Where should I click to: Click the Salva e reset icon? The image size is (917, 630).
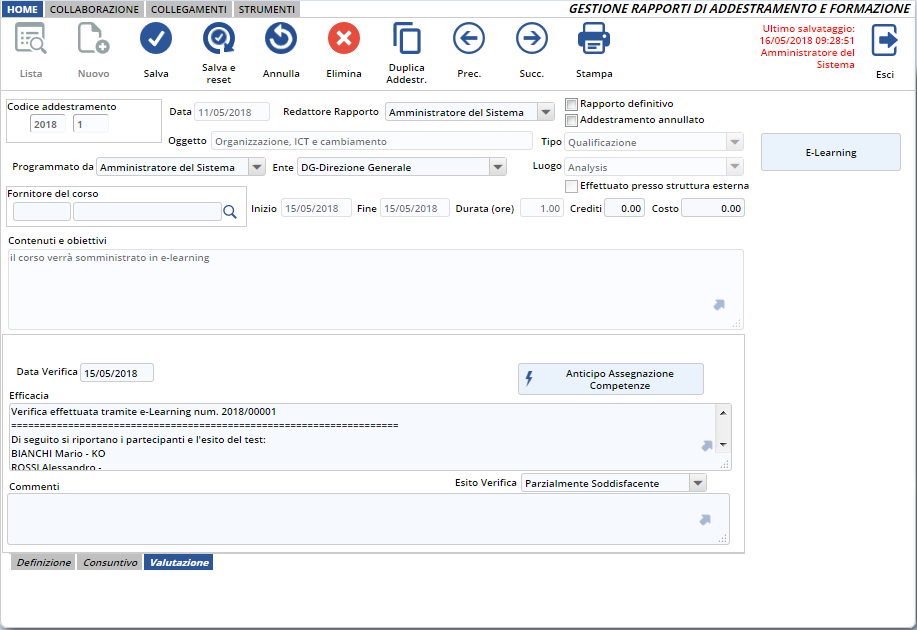(218, 40)
